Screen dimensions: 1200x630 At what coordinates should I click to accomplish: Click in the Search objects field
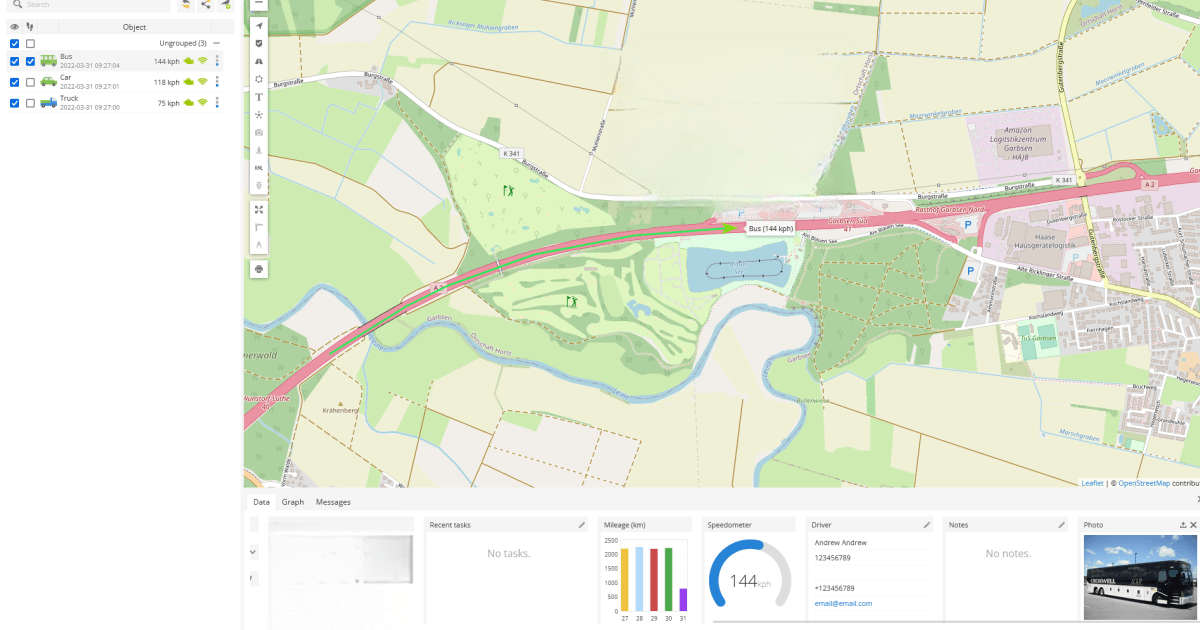(90, 5)
